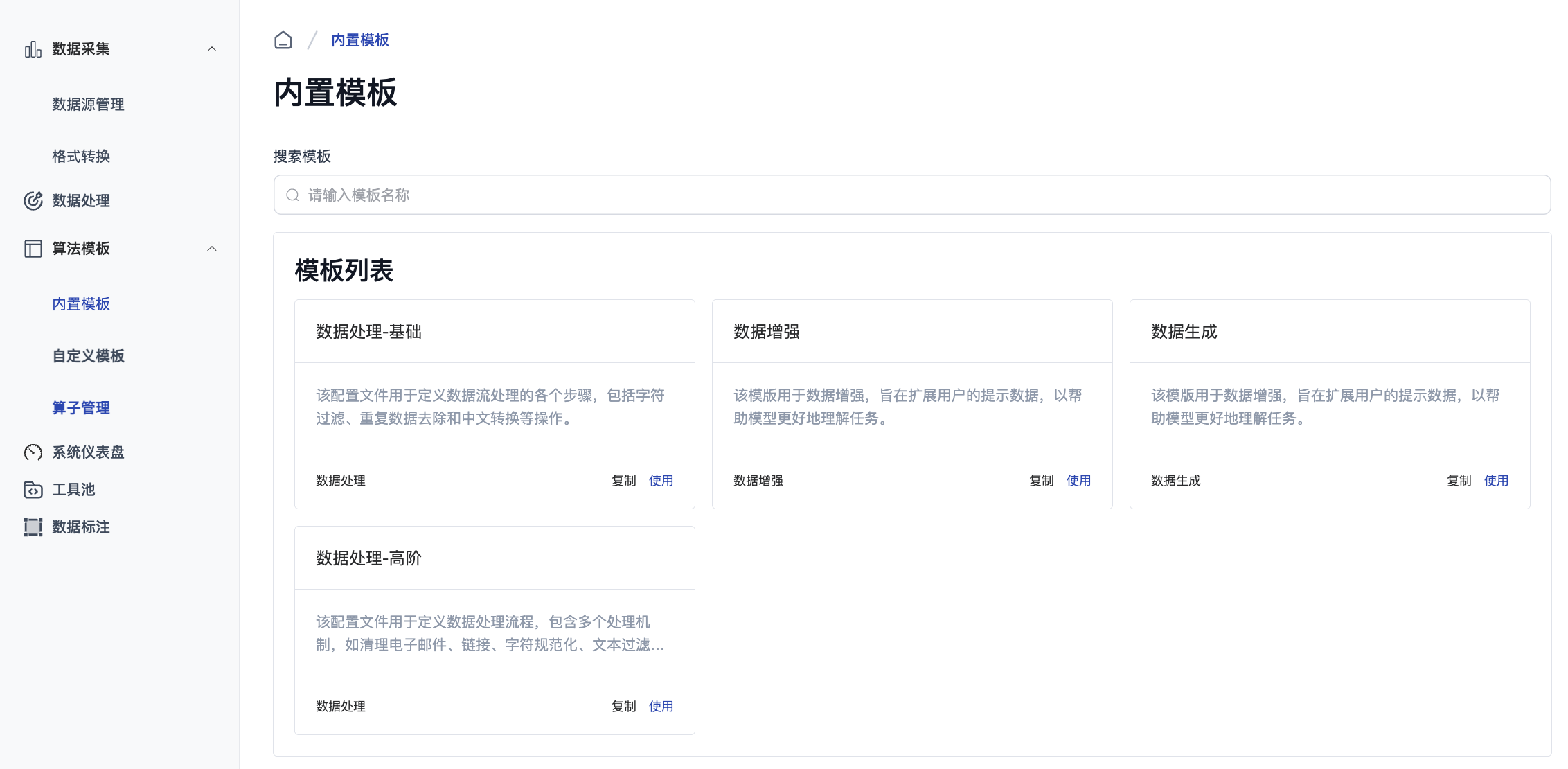Screen dimensions: 1568x769
Task: Open 算子管理 in the sidebar
Action: point(81,408)
